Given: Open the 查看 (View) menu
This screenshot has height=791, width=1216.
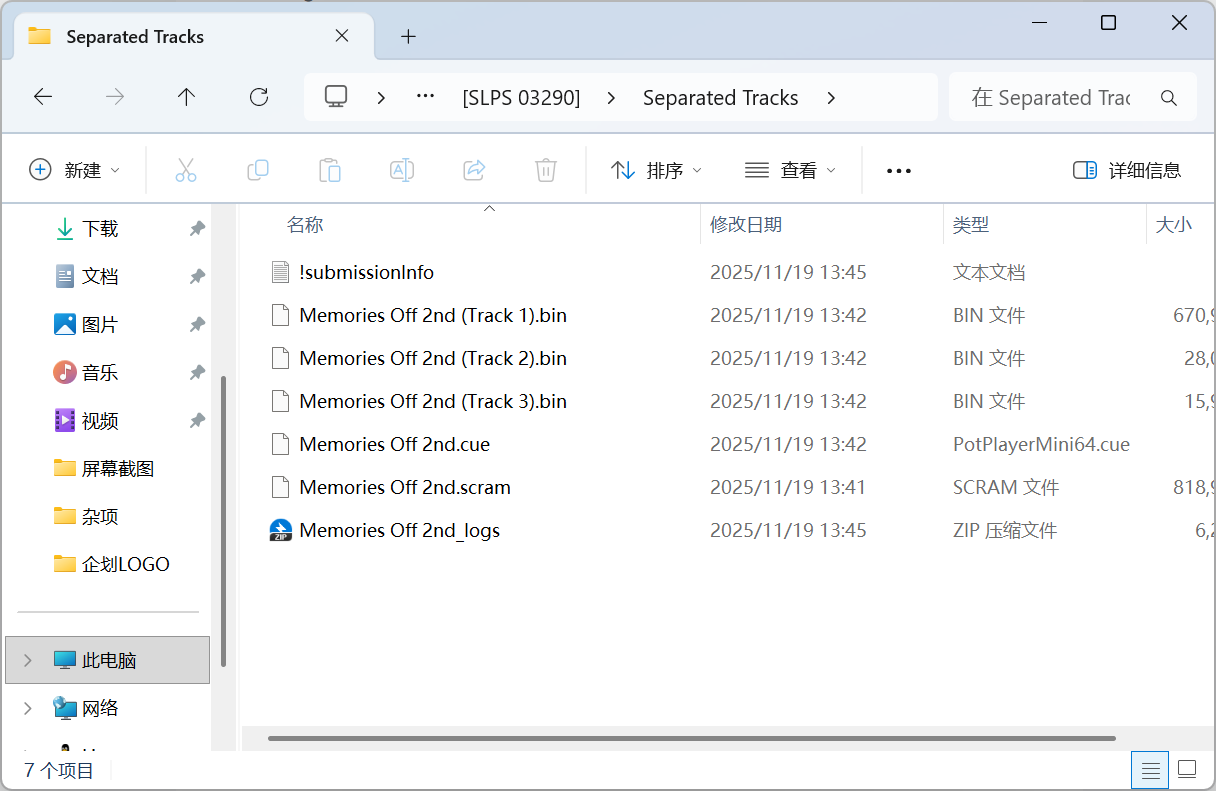Looking at the screenshot, I should coord(790,170).
